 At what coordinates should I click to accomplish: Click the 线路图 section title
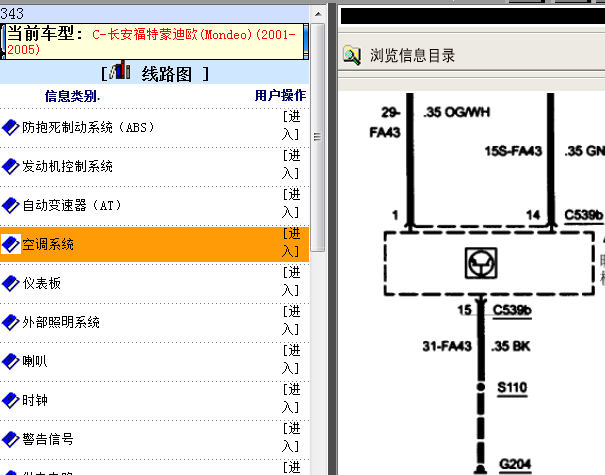[x=166, y=74]
